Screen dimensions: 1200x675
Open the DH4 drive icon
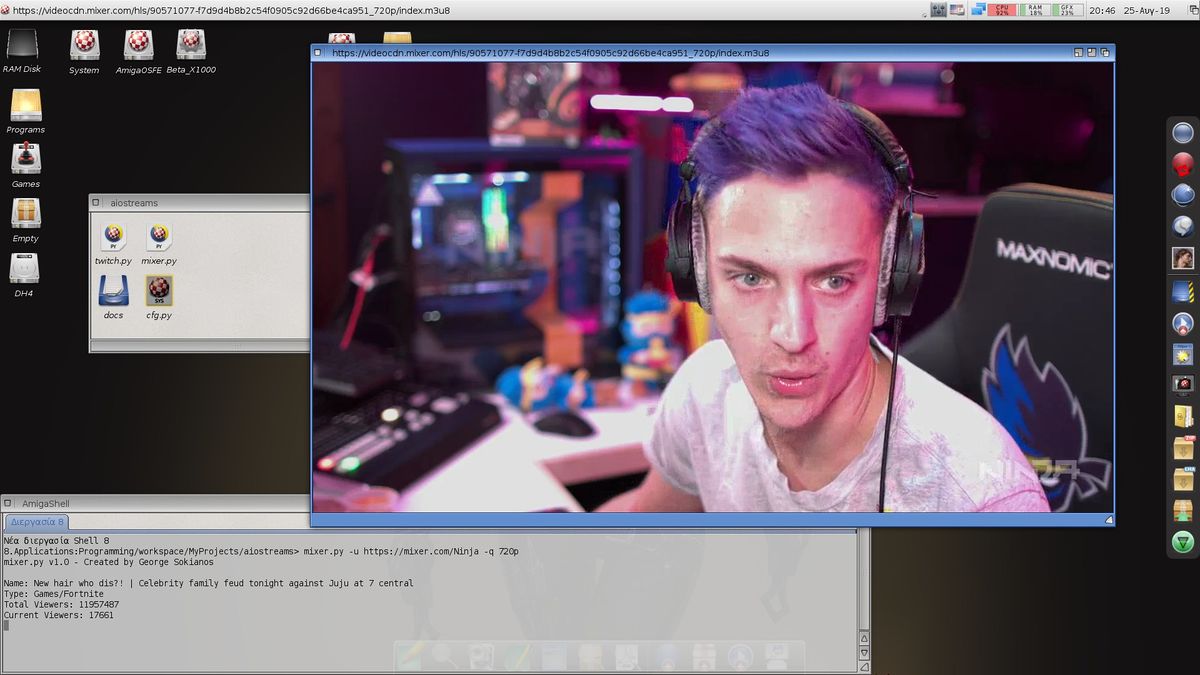tap(24, 269)
